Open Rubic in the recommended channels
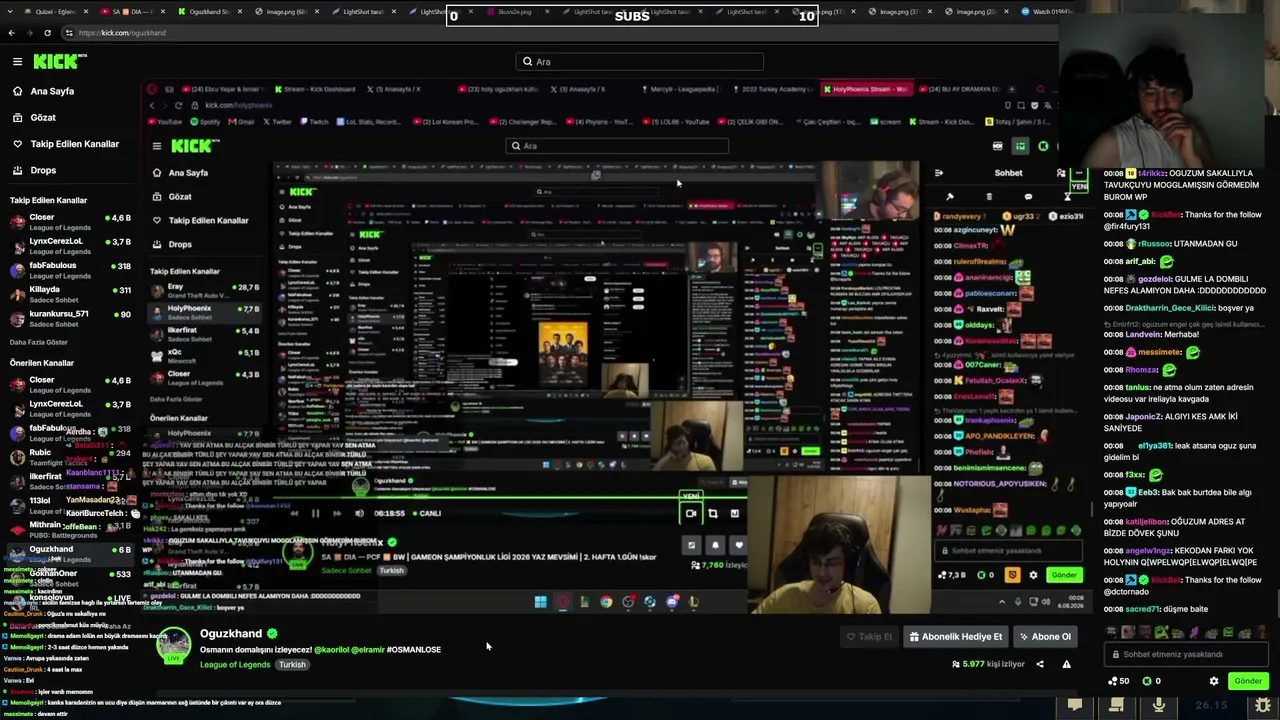This screenshot has width=1280, height=720. pos(68,456)
